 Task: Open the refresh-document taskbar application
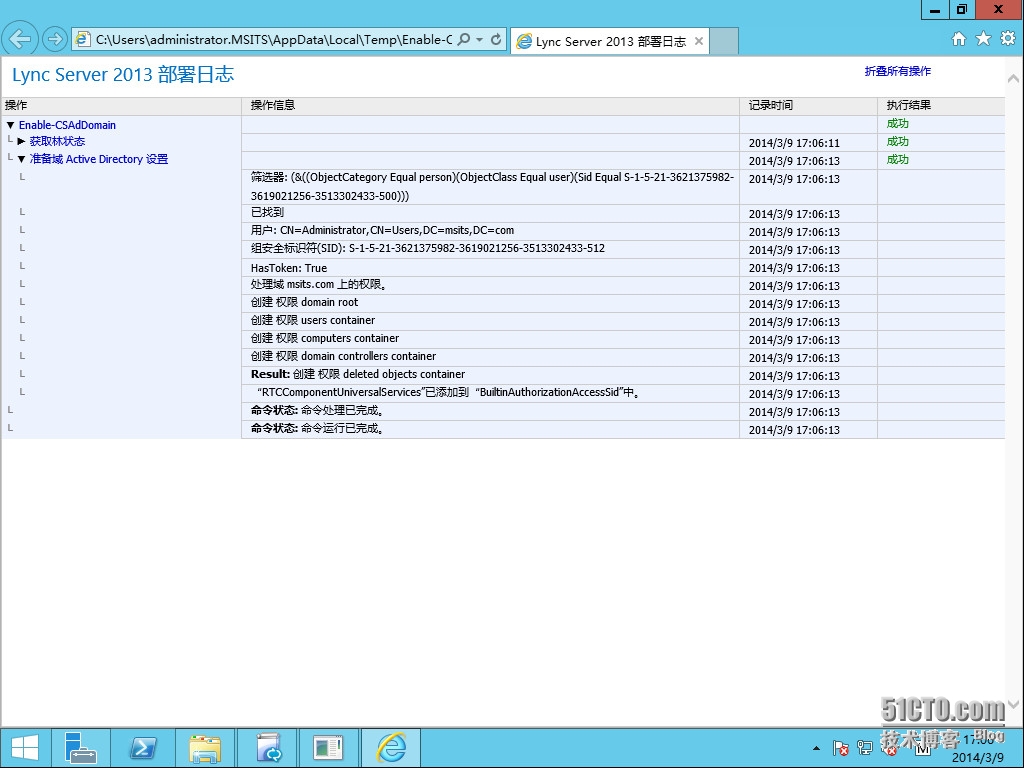[267, 748]
